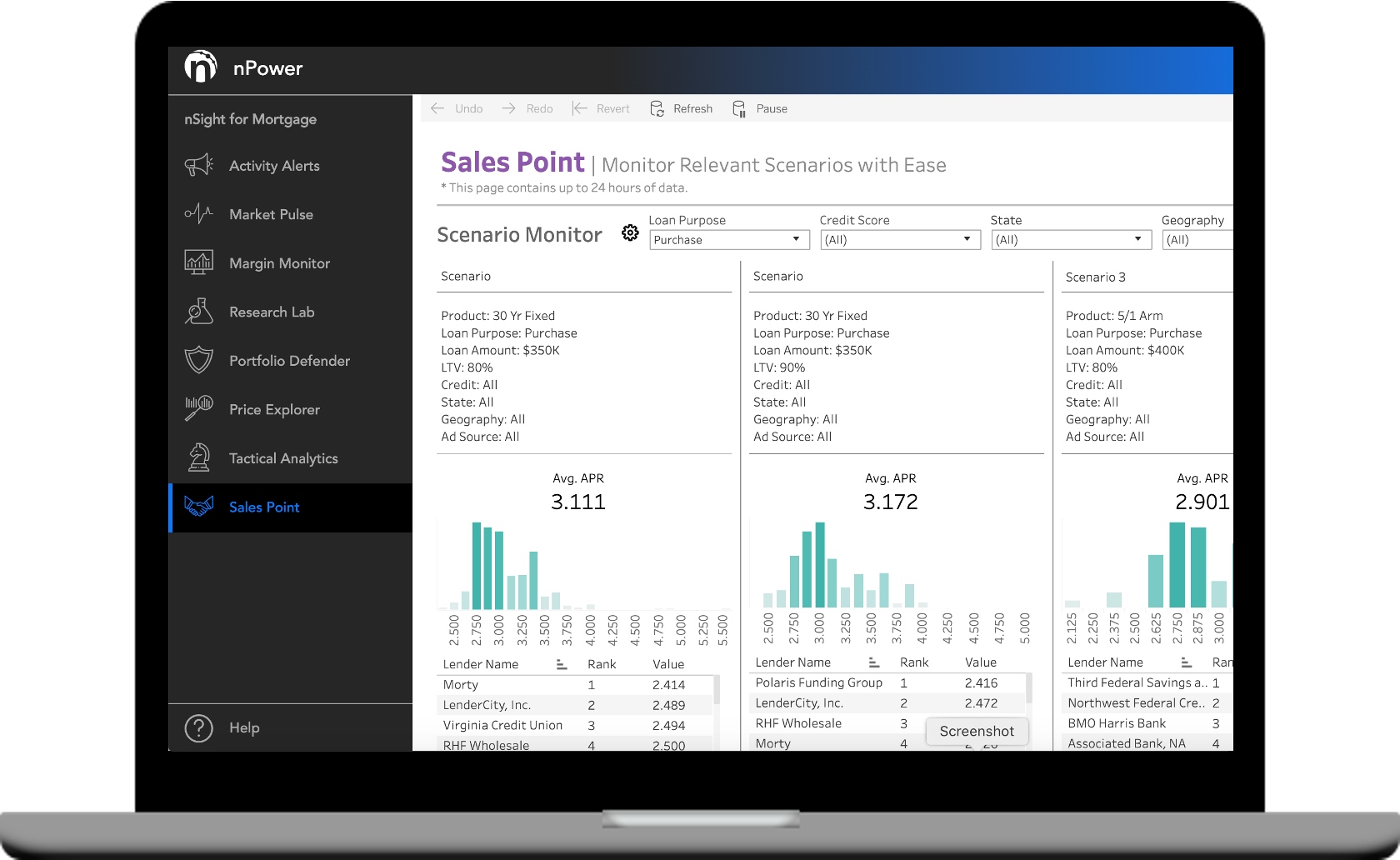This screenshot has width=1400, height=860.
Task: Click the Avg. APR value 2.901
Action: tap(1202, 502)
